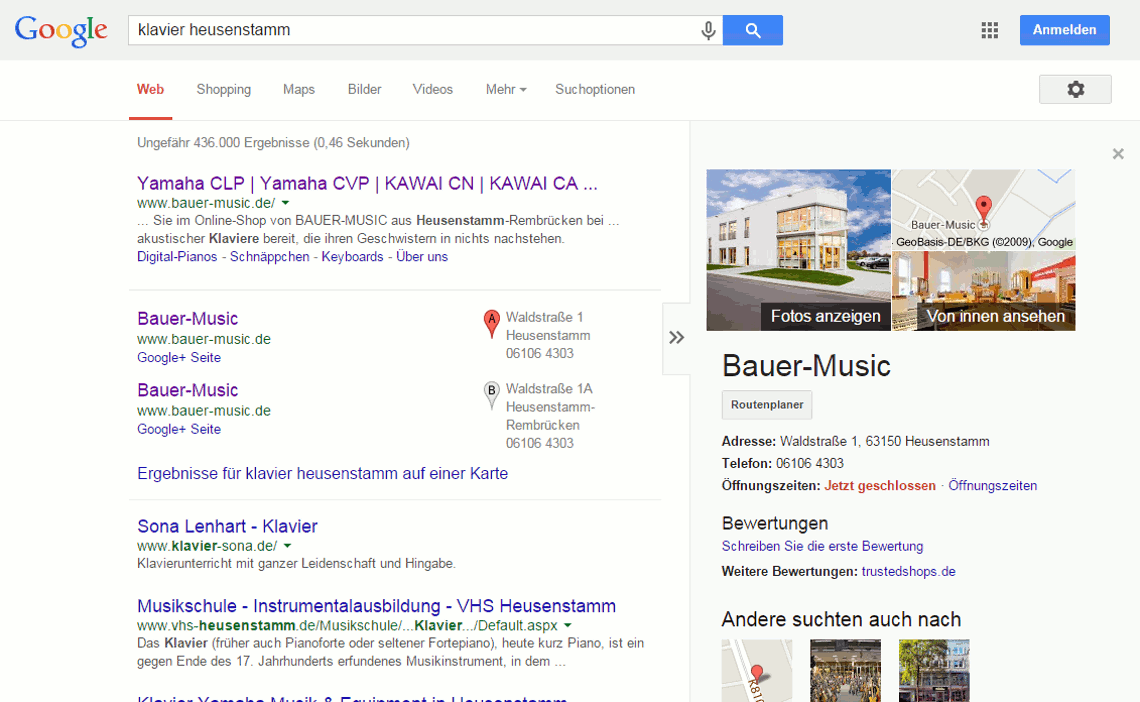Close the Bauer-Music info panel
The width and height of the screenshot is (1140, 702).
pyautogui.click(x=1118, y=154)
